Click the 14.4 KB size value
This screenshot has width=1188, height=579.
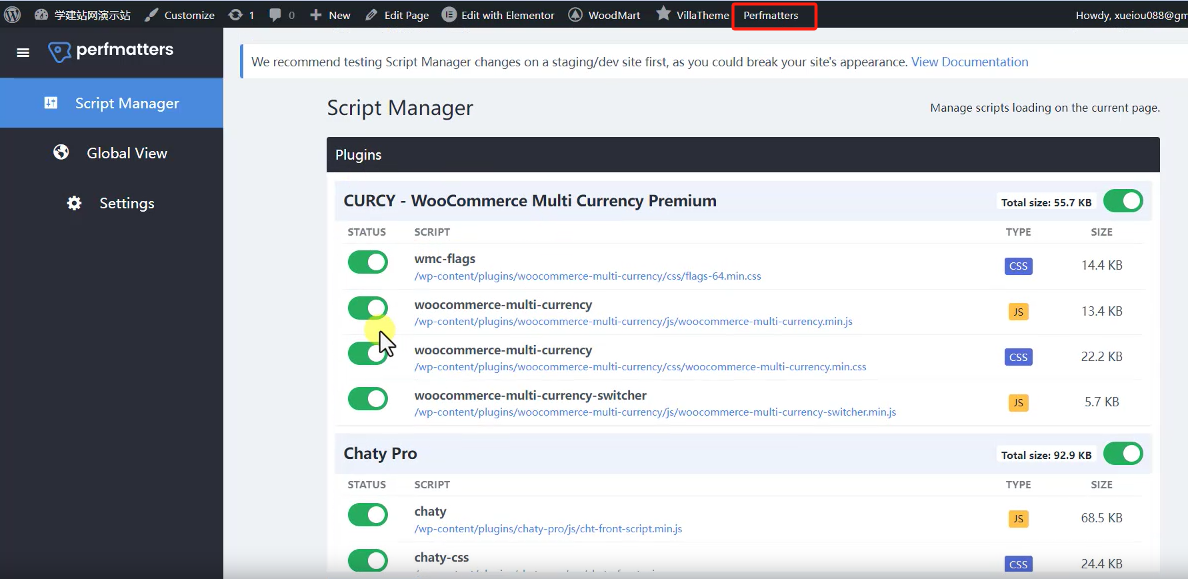pyautogui.click(x=1102, y=266)
